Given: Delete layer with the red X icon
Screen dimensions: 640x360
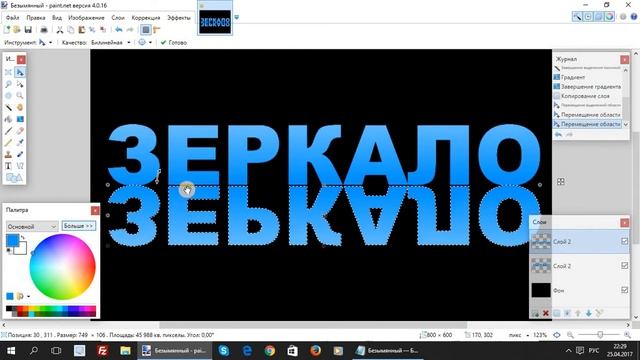Looking at the screenshot, I should click(x=546, y=313).
